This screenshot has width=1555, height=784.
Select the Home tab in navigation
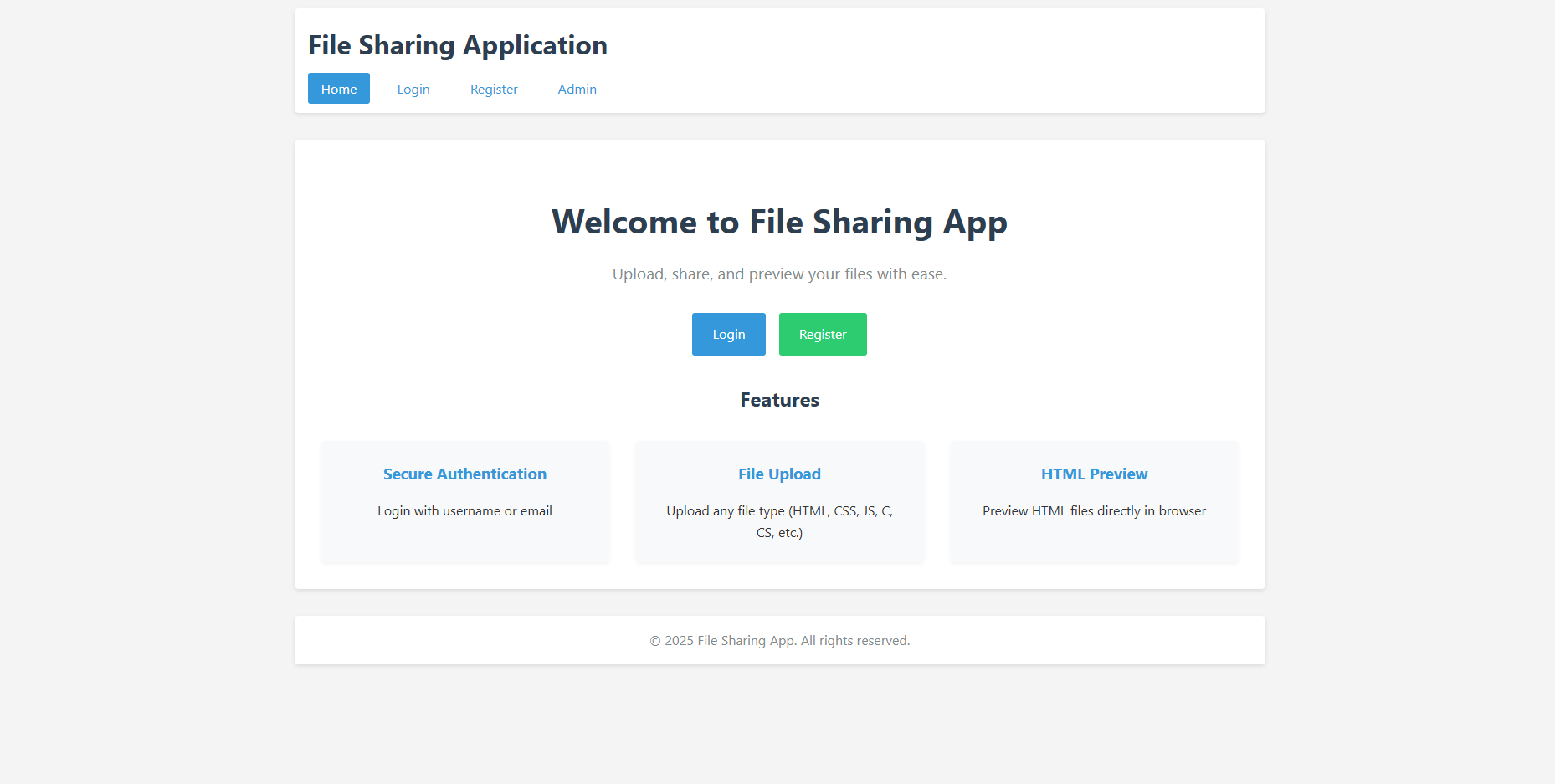click(339, 89)
